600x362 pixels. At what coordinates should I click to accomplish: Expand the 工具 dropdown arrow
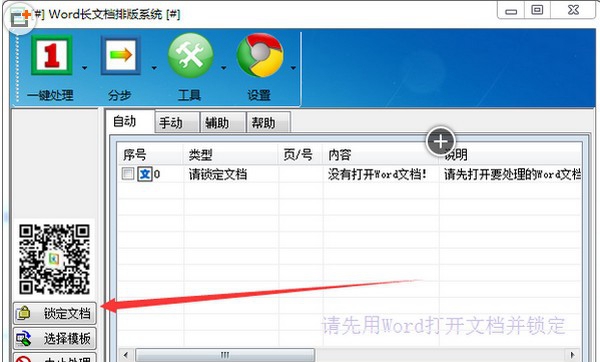[x=223, y=68]
